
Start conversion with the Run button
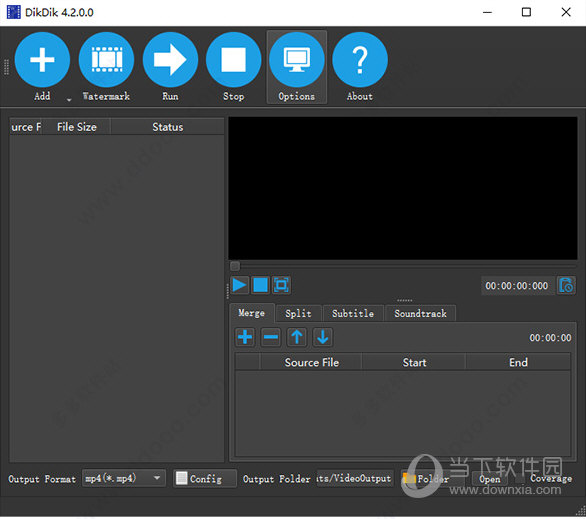[x=170, y=67]
